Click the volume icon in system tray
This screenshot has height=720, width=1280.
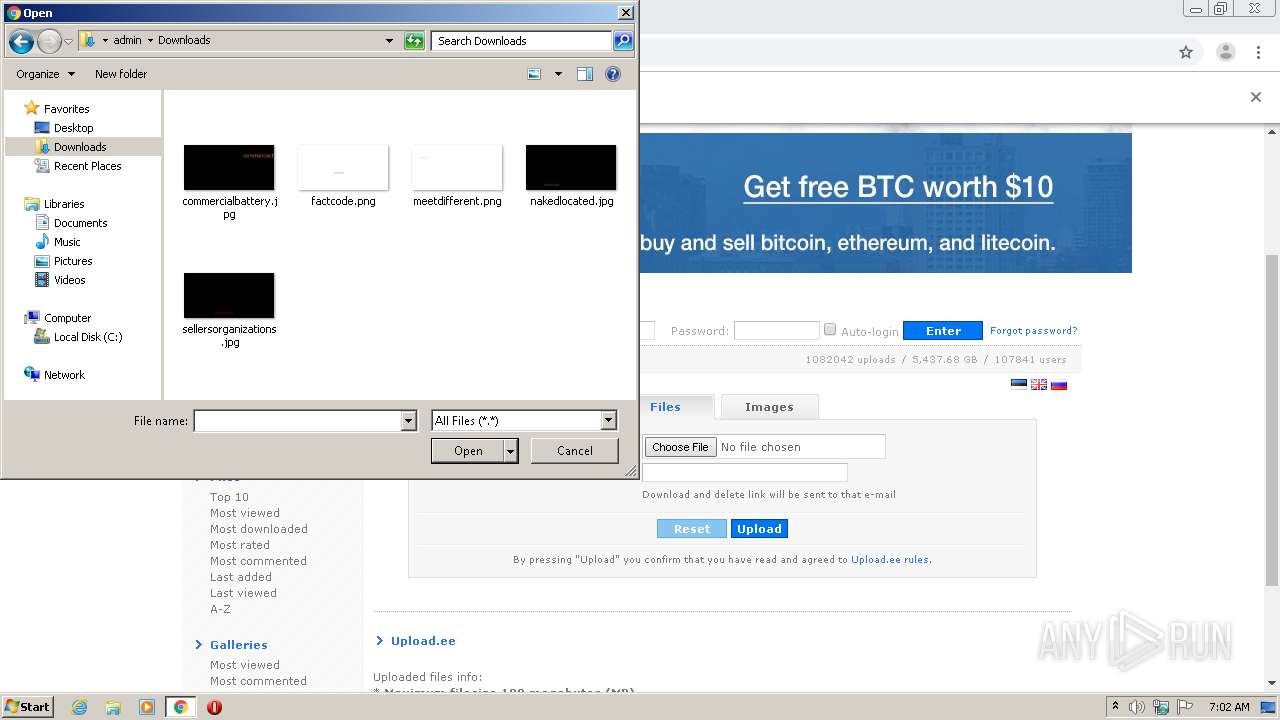(x=1137, y=707)
